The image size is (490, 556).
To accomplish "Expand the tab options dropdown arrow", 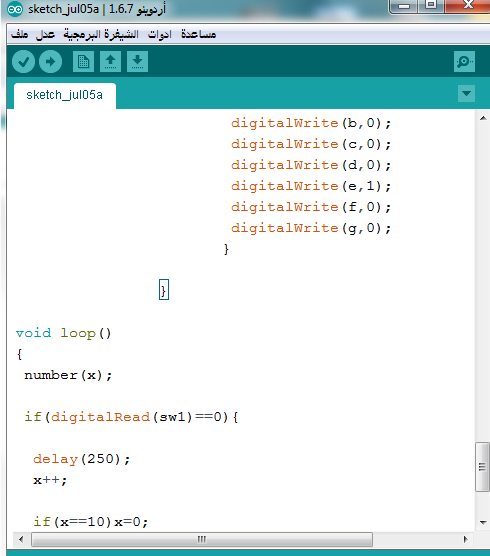I will coord(466,94).
